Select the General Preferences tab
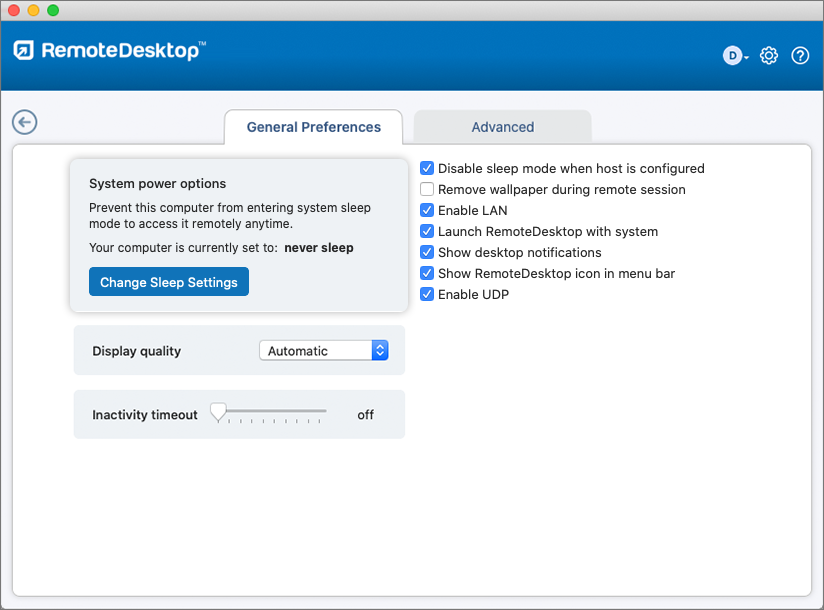The height and width of the screenshot is (610, 824). (313, 127)
